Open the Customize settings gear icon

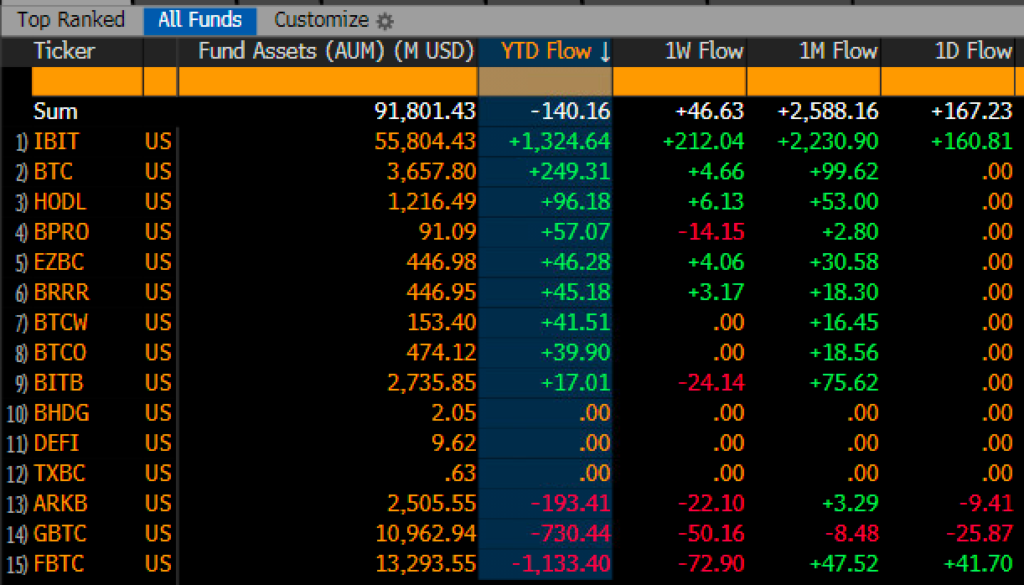click(385, 19)
